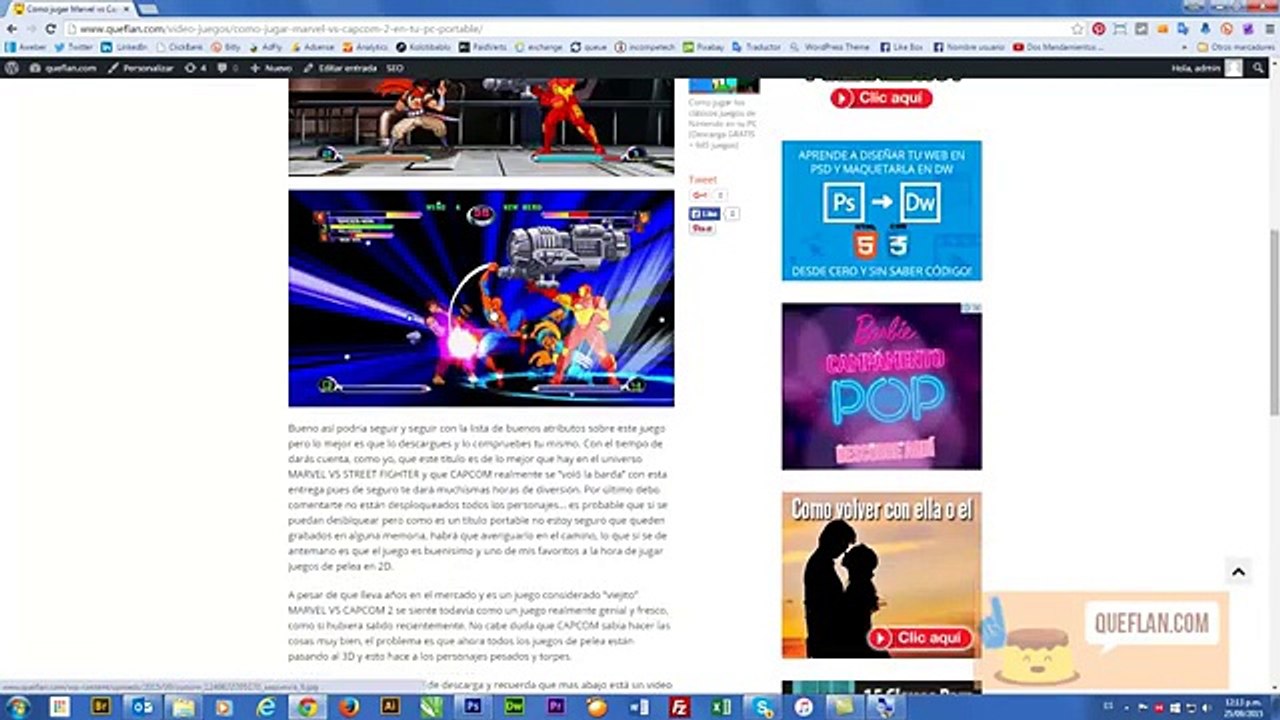Open the related Nintendo classics article link
1280x720 pixels.
click(x=723, y=123)
